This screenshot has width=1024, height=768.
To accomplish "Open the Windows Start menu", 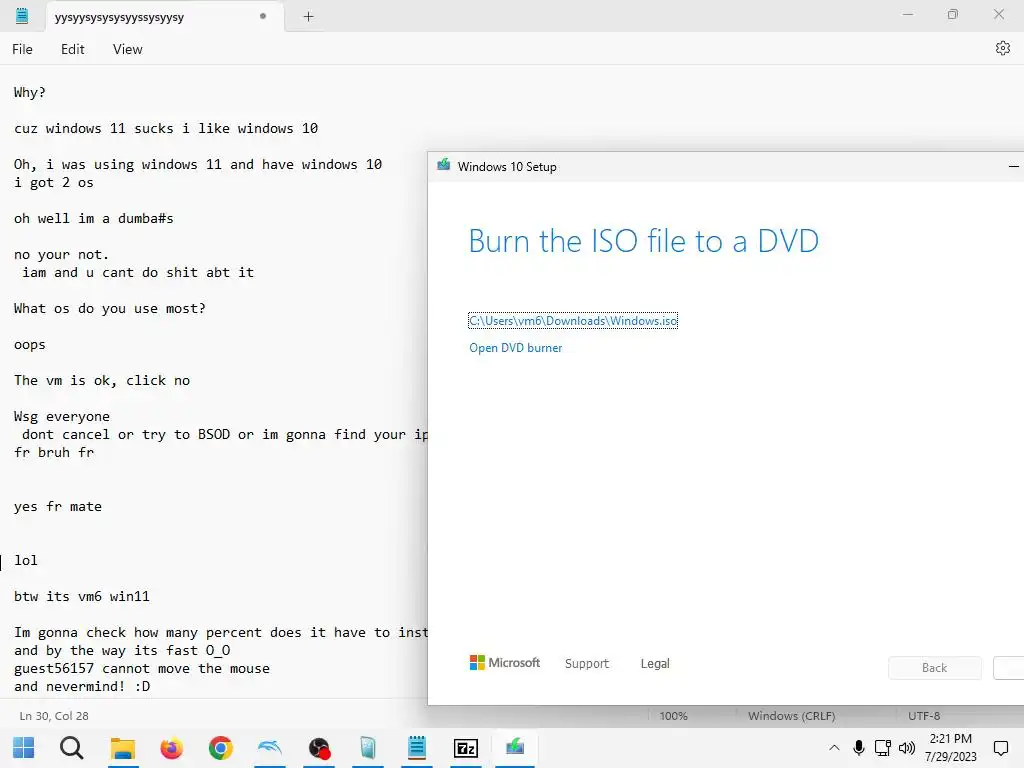I will [24, 748].
